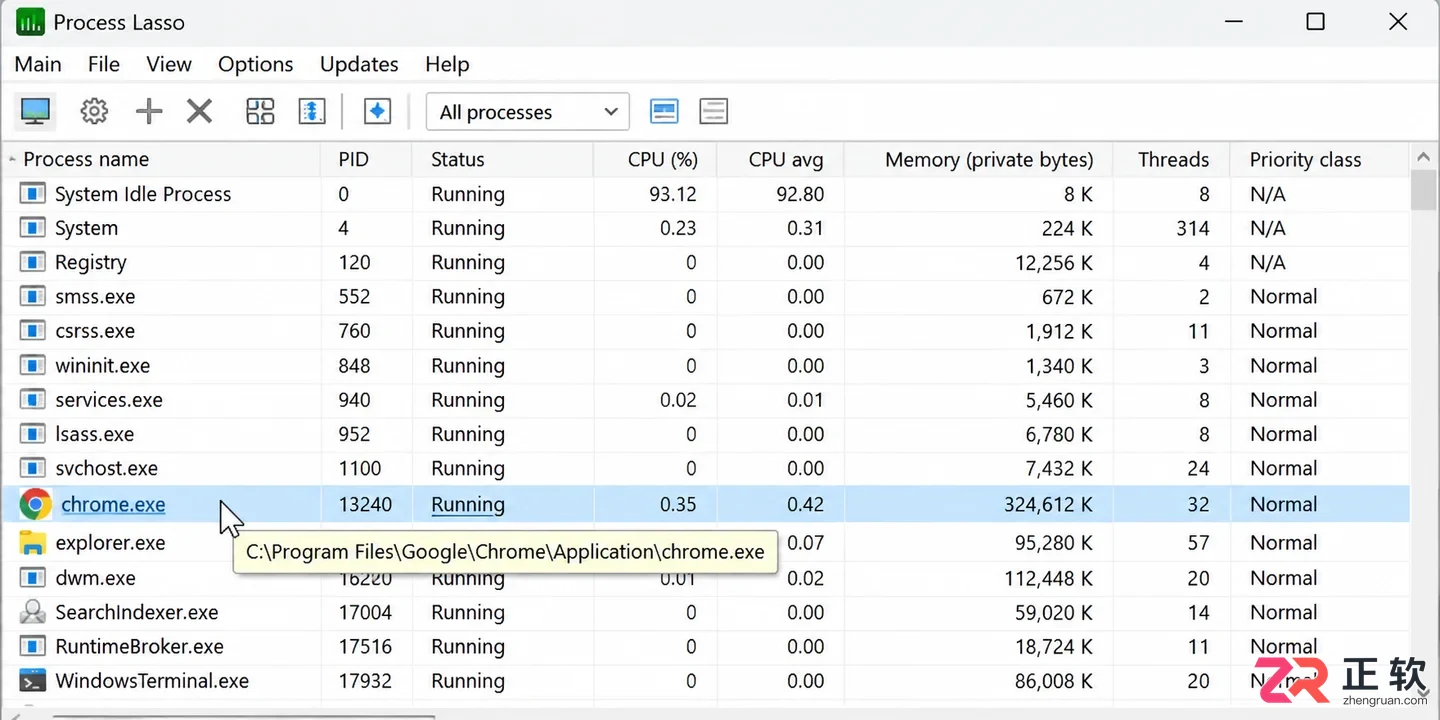Select the blue highlighted view layout icon

tap(664, 111)
